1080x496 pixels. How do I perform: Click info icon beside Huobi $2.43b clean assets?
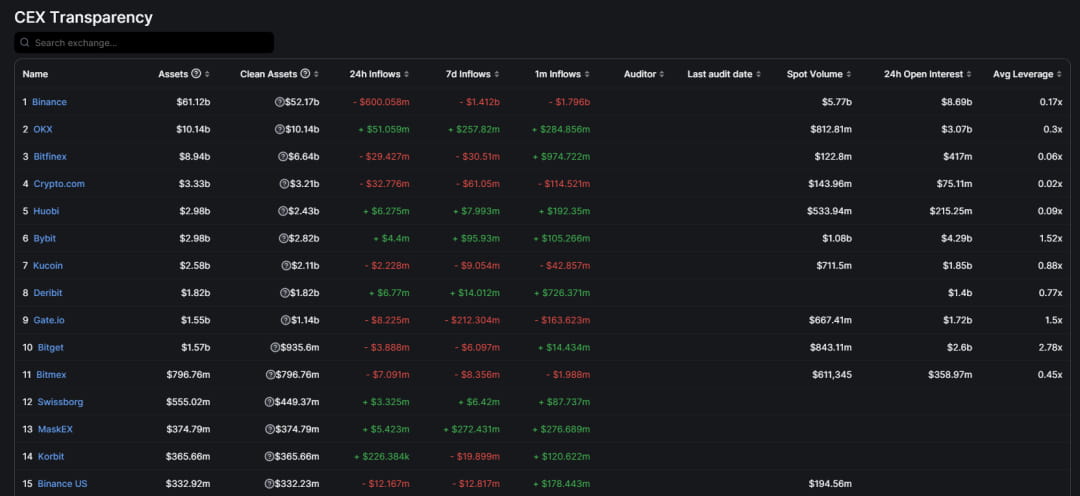(282, 211)
